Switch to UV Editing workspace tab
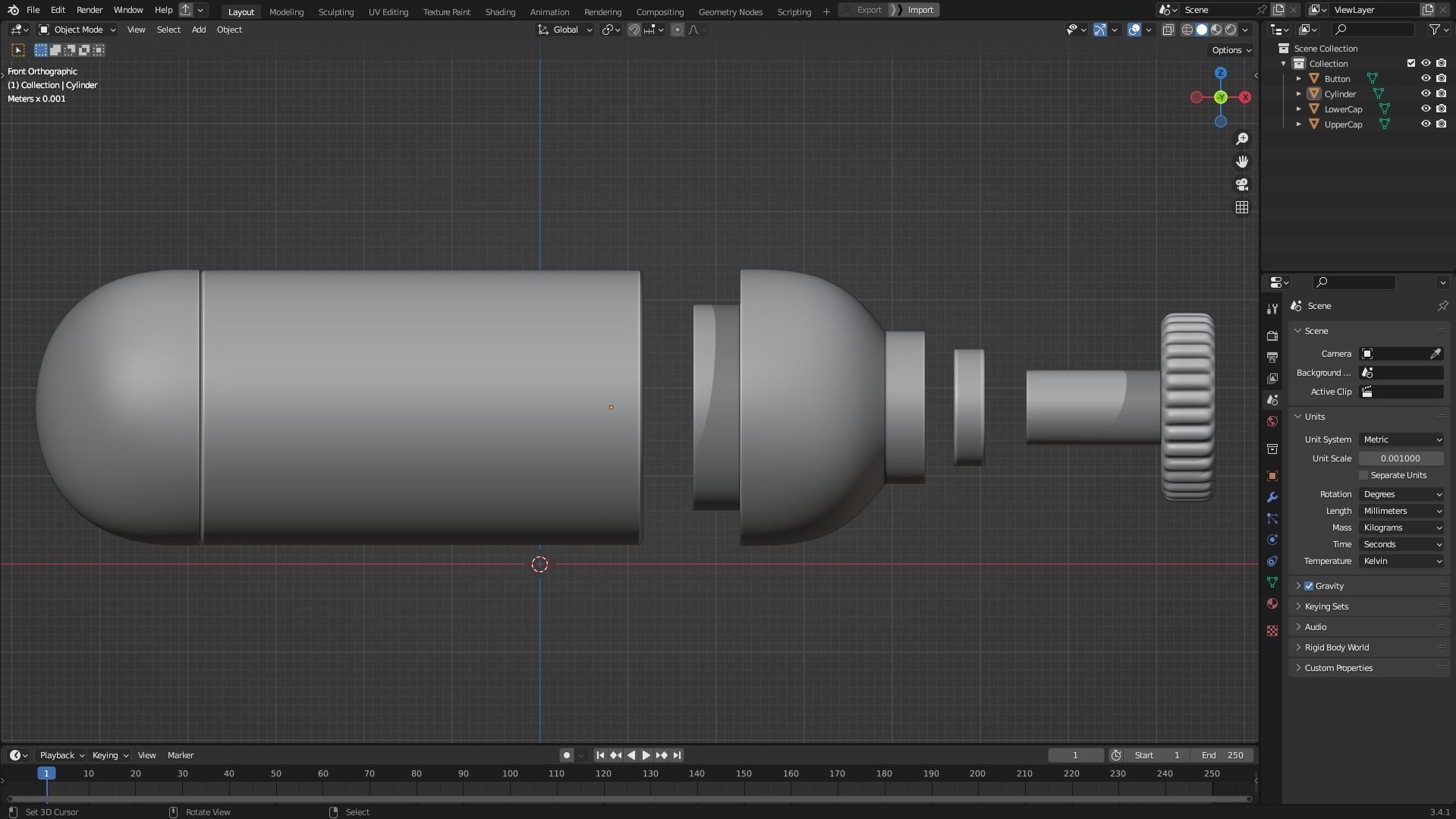 388,11
